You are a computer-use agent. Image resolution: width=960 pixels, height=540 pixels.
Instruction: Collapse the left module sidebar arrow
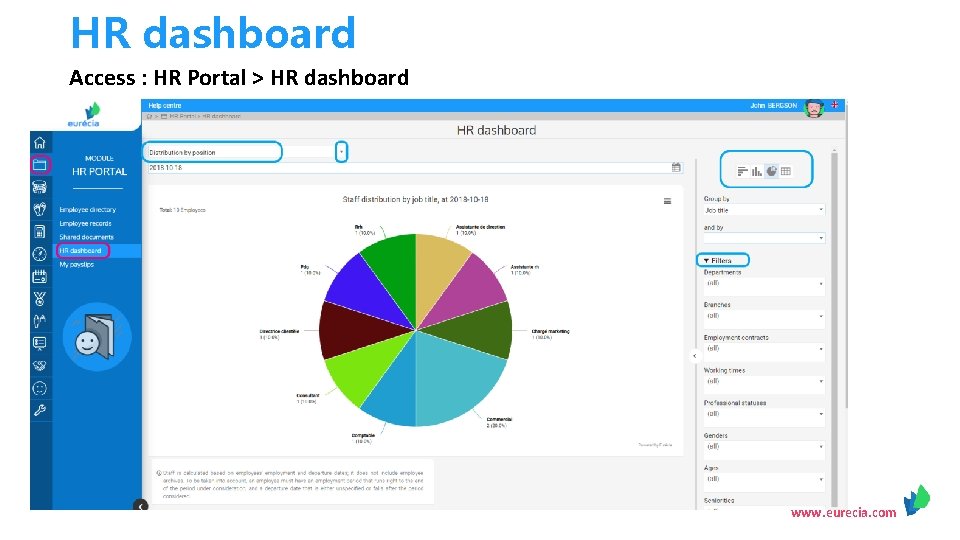click(x=141, y=506)
